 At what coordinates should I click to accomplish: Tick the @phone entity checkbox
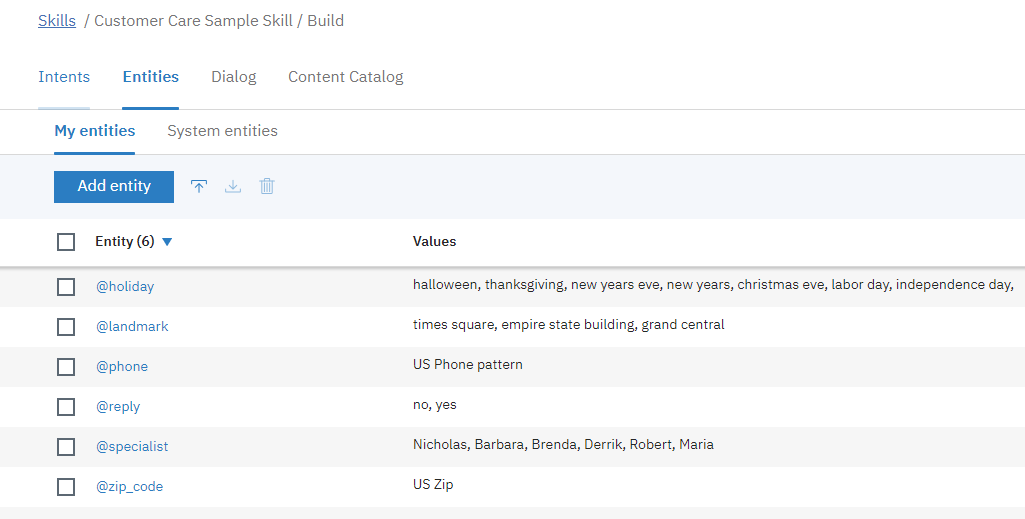click(66, 367)
